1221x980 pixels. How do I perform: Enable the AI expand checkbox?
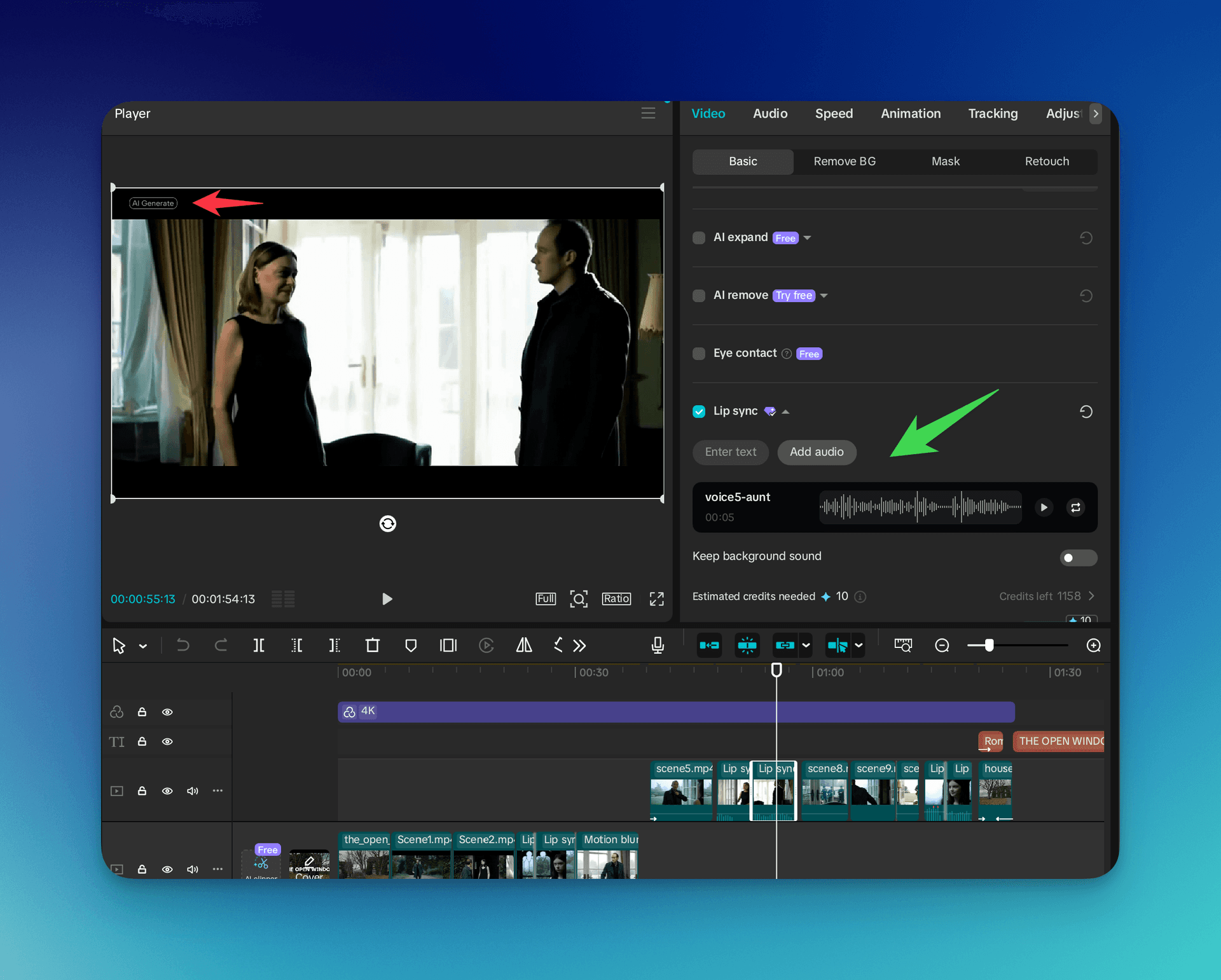pos(699,238)
